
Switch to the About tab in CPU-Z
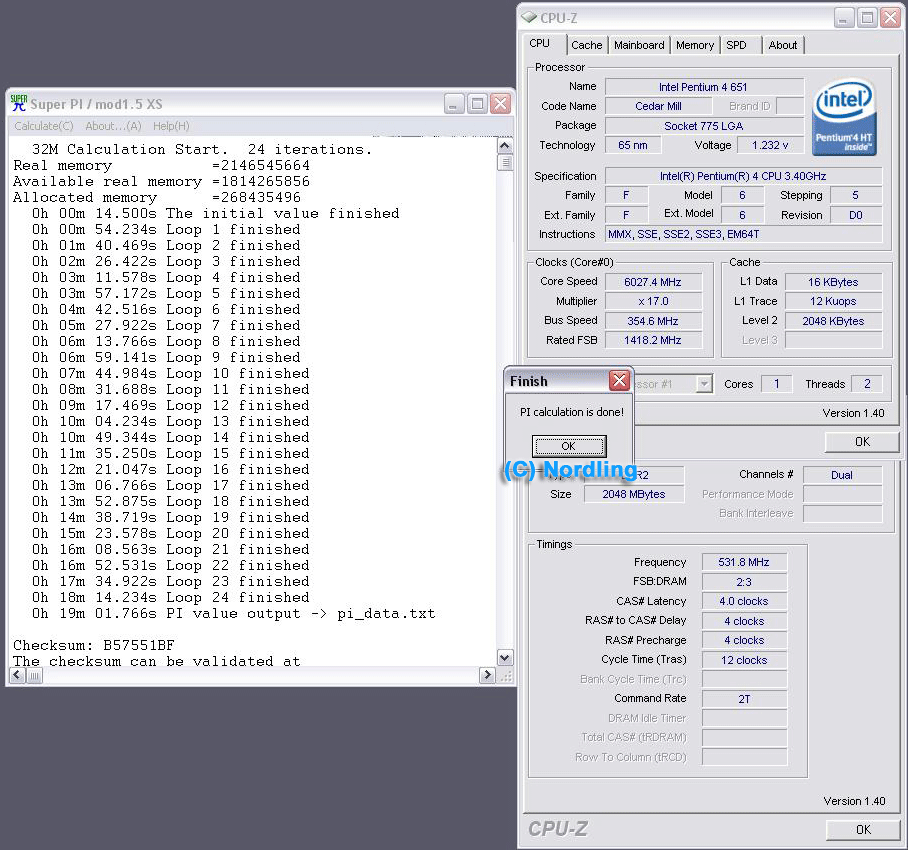click(x=783, y=45)
